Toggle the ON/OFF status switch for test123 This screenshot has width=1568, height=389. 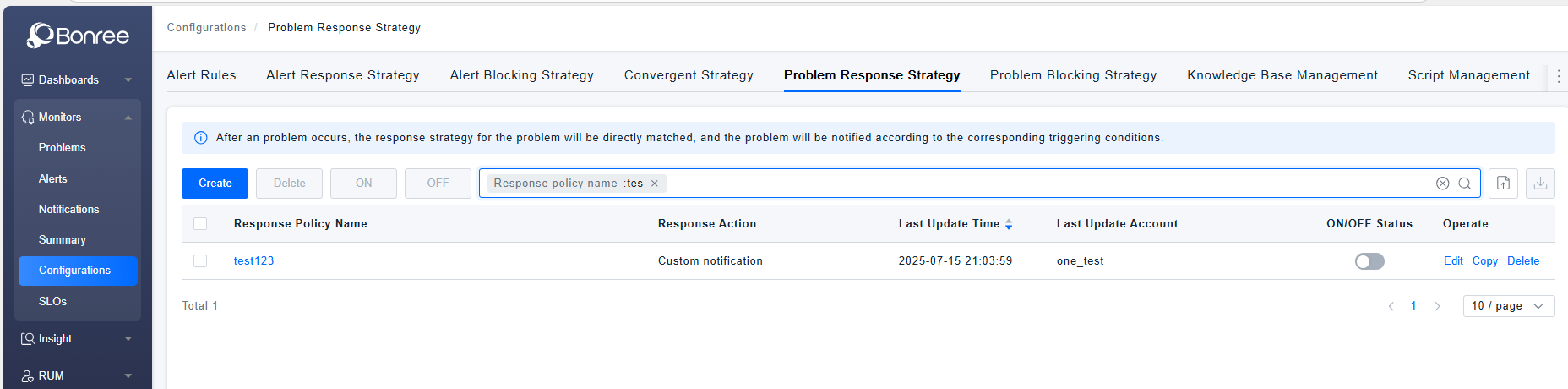point(1369,261)
